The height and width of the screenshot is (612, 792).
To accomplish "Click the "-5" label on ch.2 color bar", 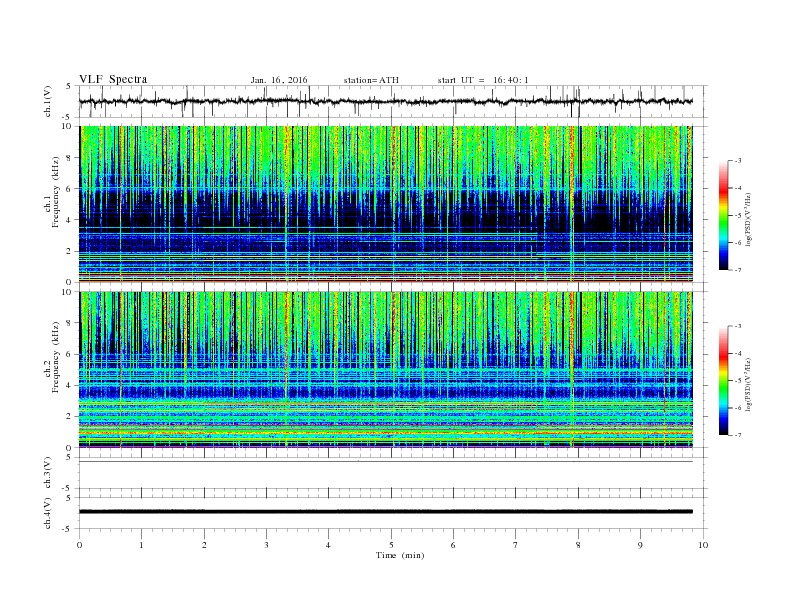I will click(738, 380).
